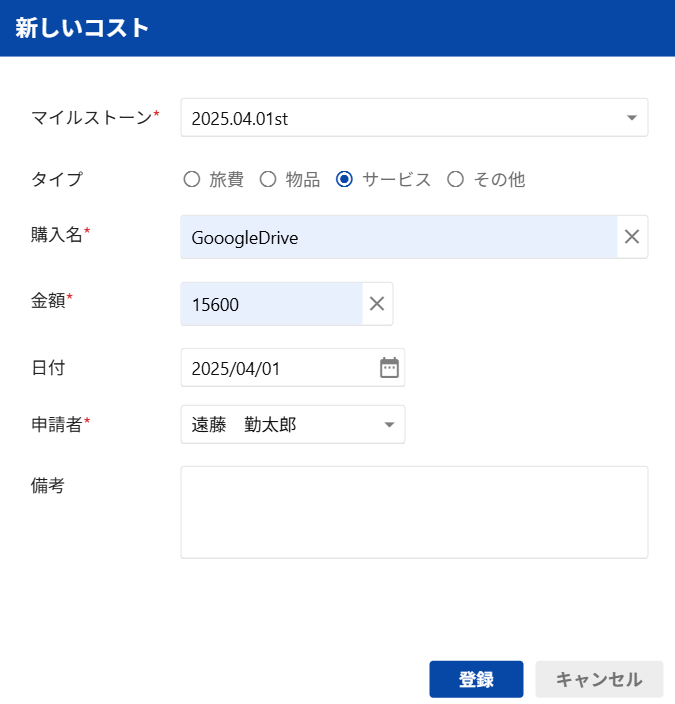This screenshot has height=704, width=675.
Task: Click the キャンセル button
Action: [x=599, y=679]
